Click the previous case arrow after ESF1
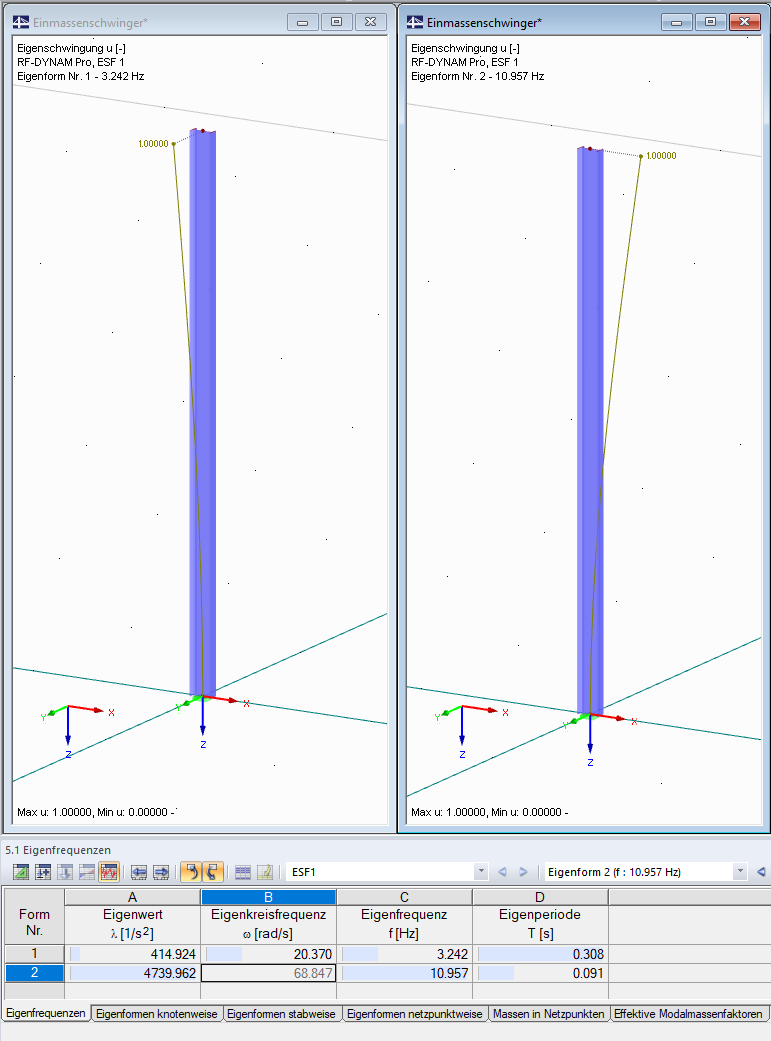771x1041 pixels. coord(502,872)
